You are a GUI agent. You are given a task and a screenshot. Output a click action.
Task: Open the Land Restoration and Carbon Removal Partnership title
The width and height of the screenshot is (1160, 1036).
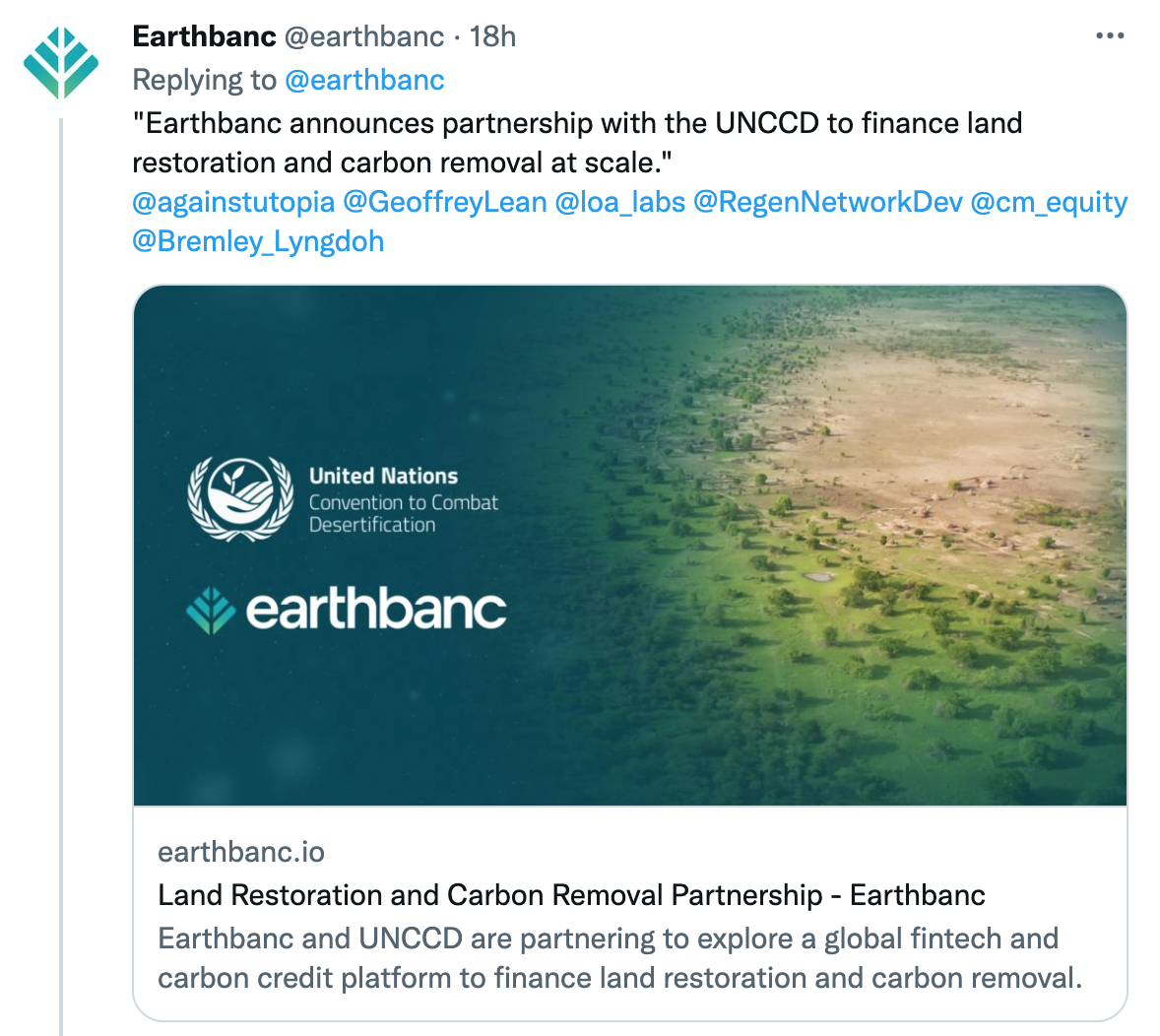(571, 895)
